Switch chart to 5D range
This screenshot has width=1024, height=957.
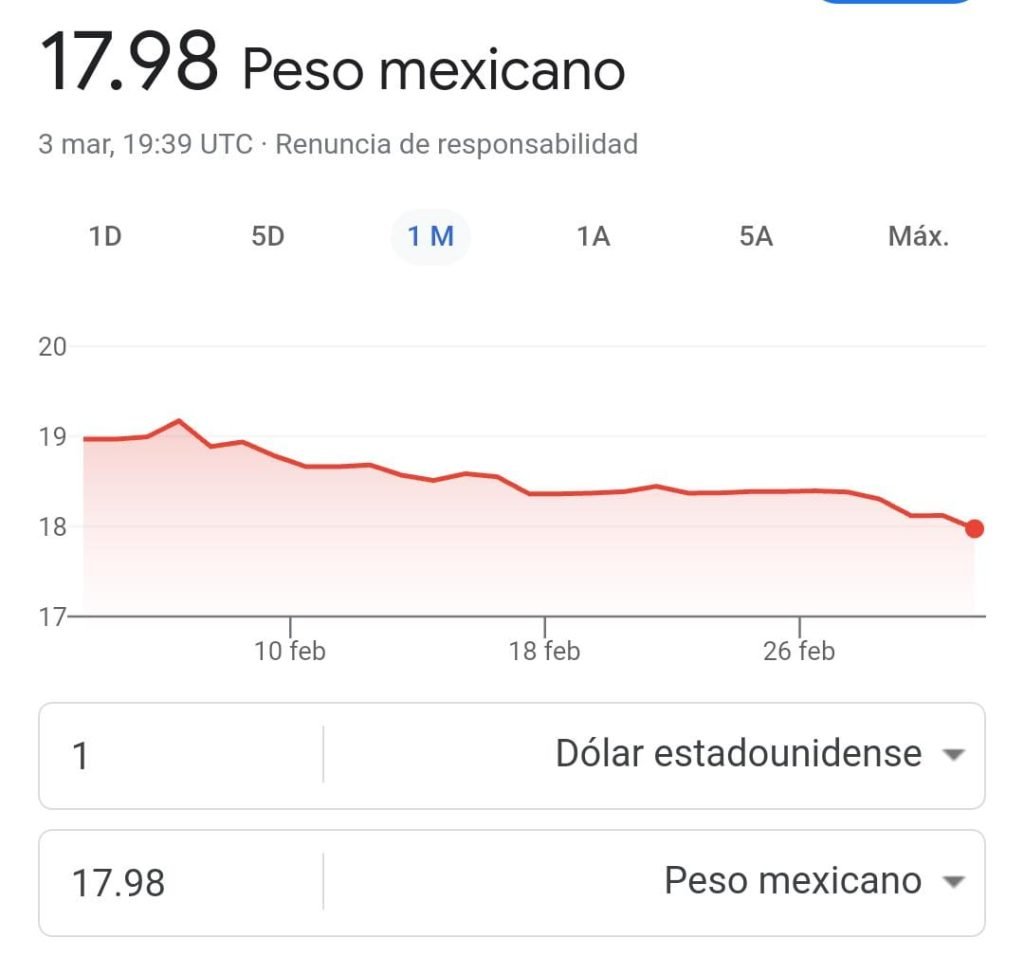click(267, 237)
